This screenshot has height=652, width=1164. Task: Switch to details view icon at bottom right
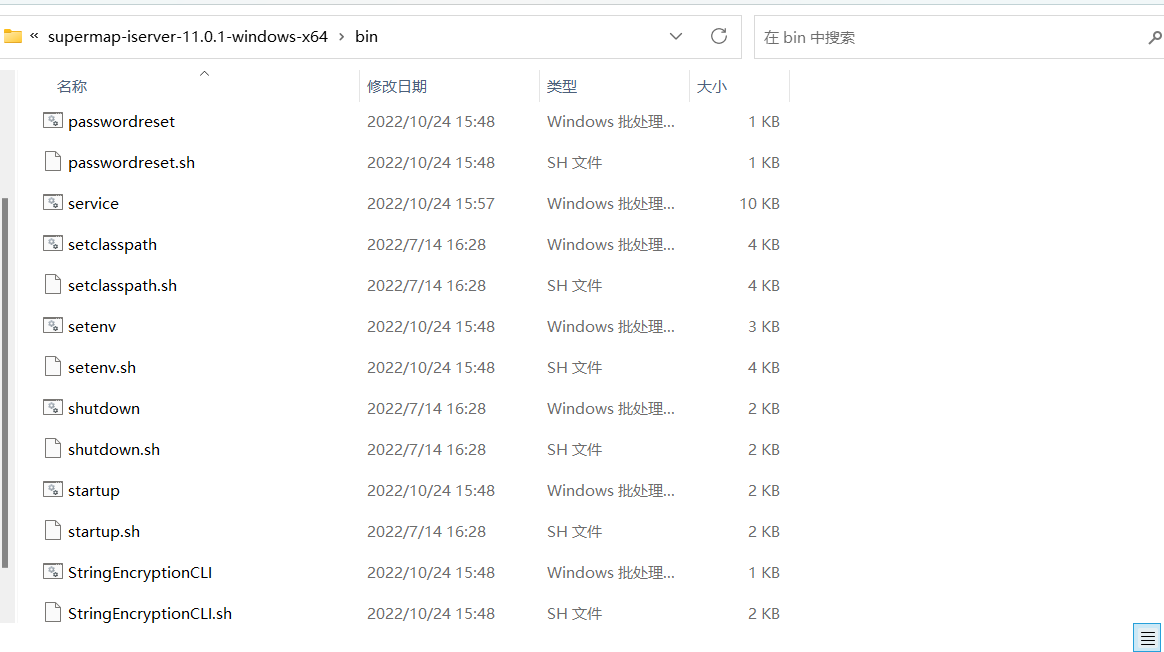1147,638
